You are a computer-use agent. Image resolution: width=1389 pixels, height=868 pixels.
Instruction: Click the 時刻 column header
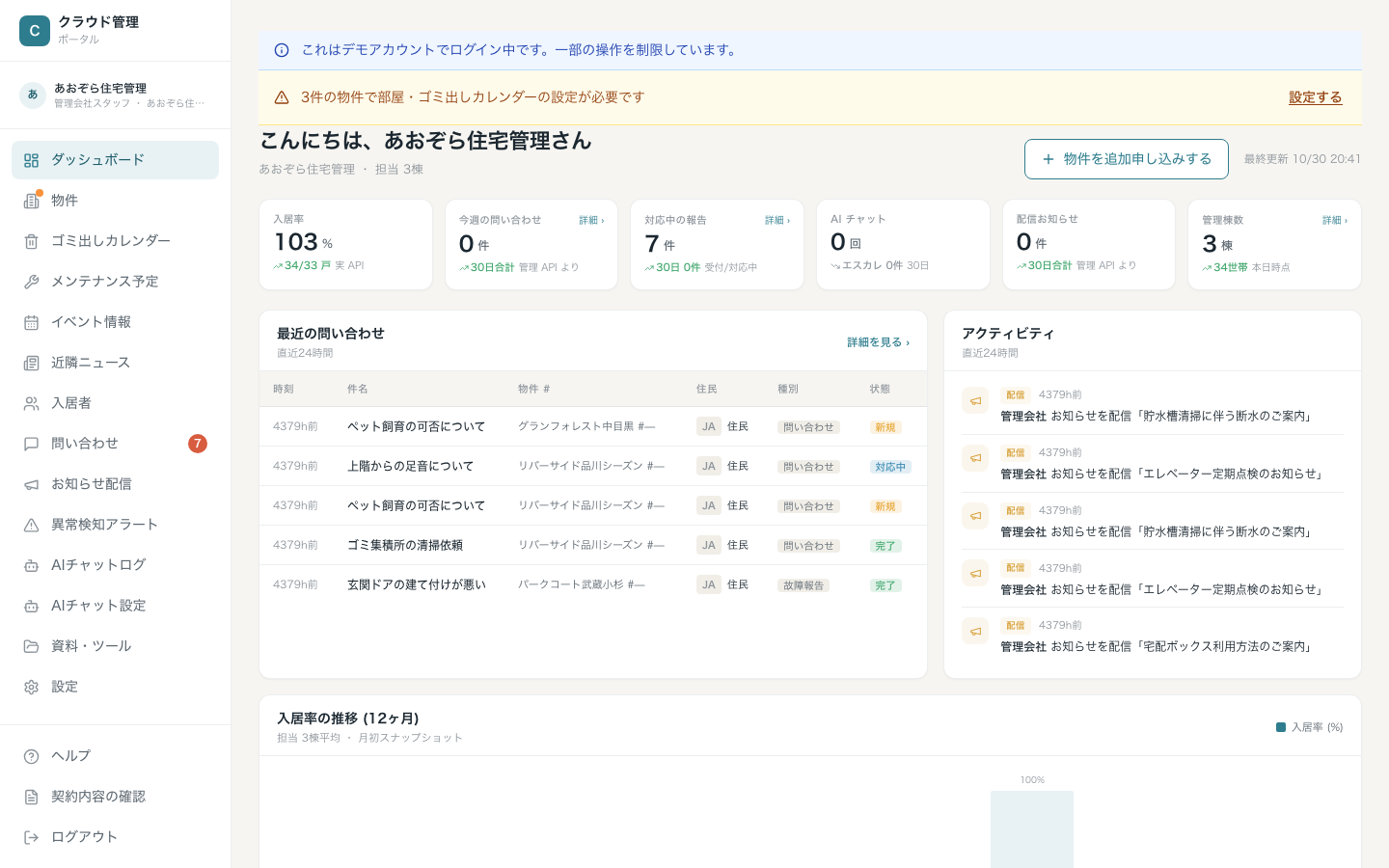(284, 389)
